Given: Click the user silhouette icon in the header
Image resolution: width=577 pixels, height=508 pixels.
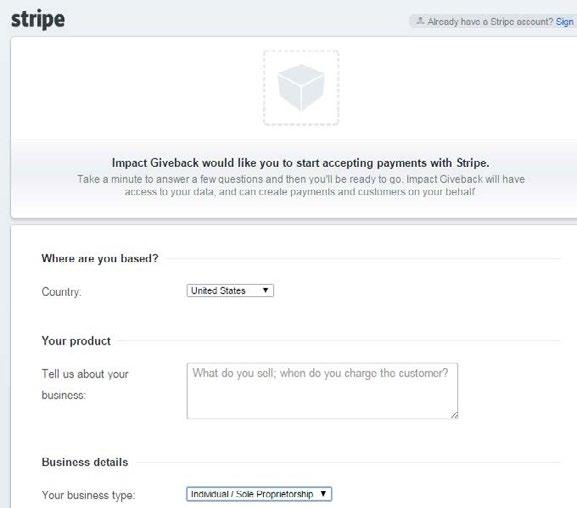Looking at the screenshot, I should click(420, 21).
